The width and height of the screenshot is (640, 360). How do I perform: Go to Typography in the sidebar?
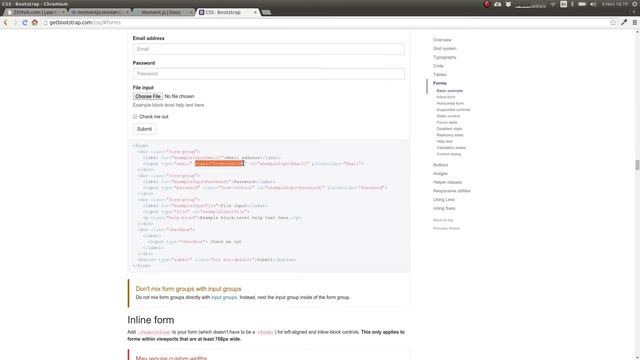(444, 58)
